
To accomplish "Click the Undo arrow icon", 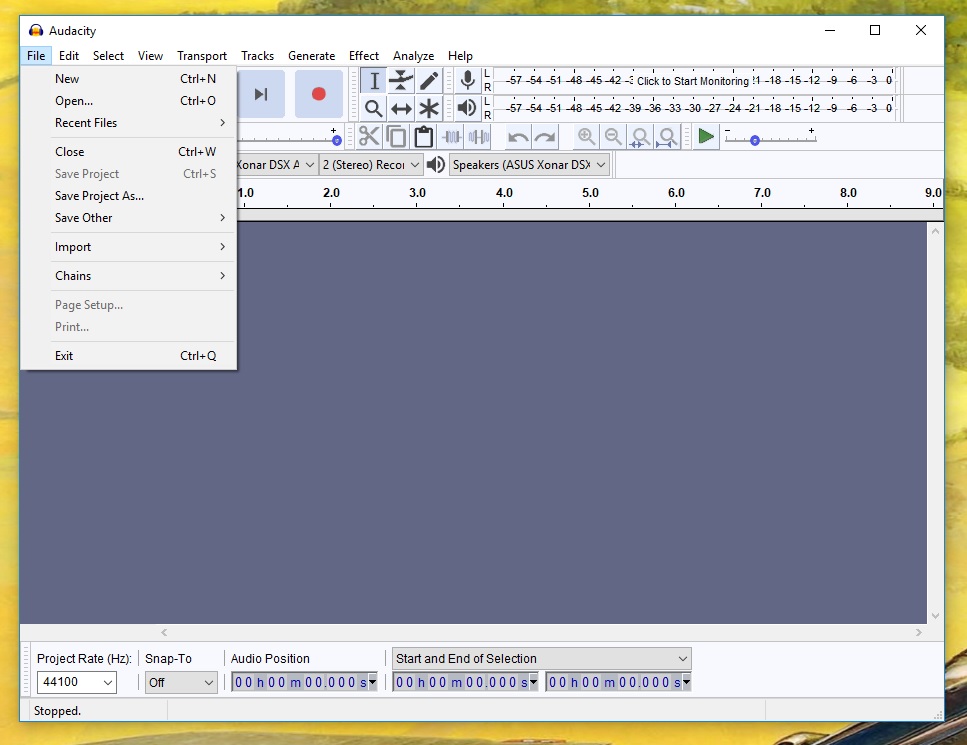I will coord(518,136).
